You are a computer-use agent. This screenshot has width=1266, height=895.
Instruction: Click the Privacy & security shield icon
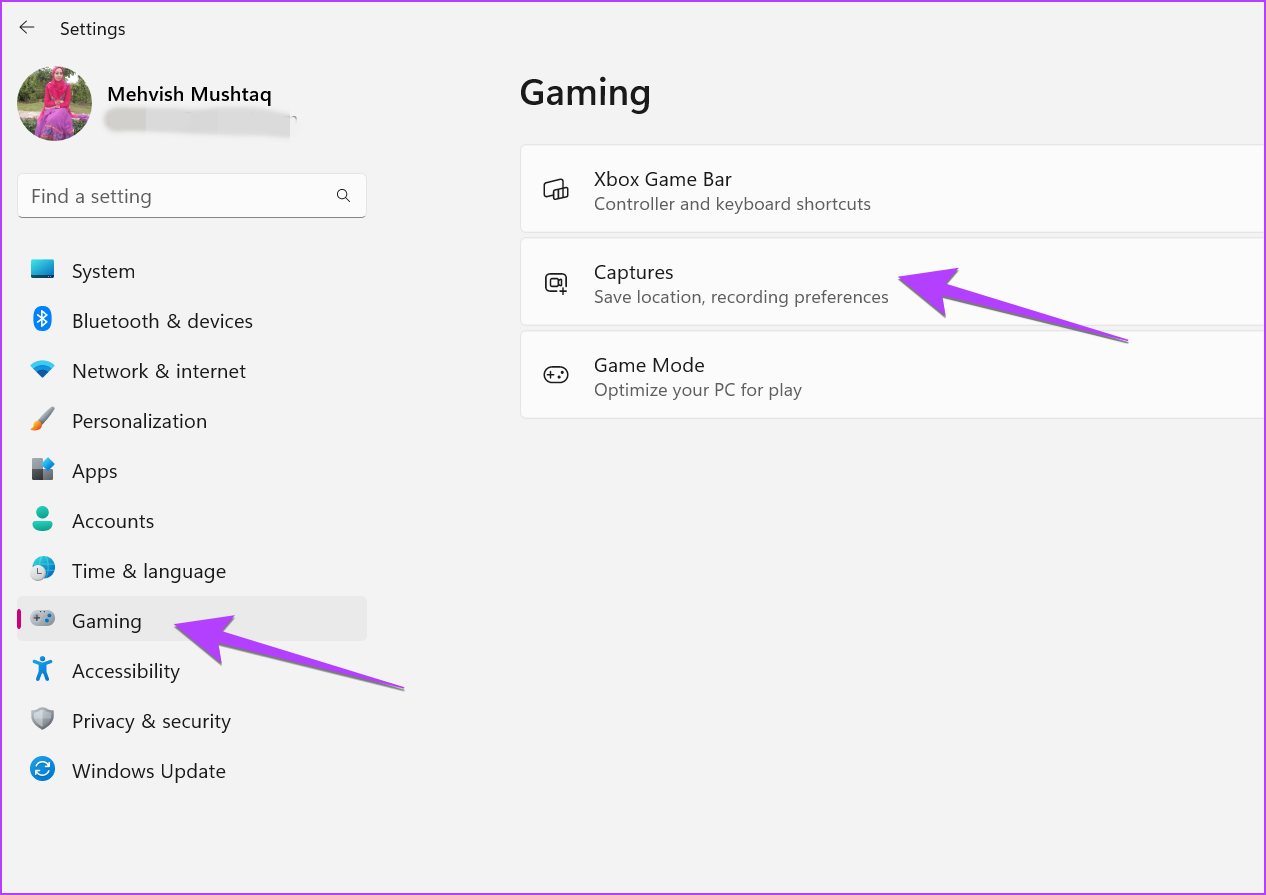click(42, 720)
